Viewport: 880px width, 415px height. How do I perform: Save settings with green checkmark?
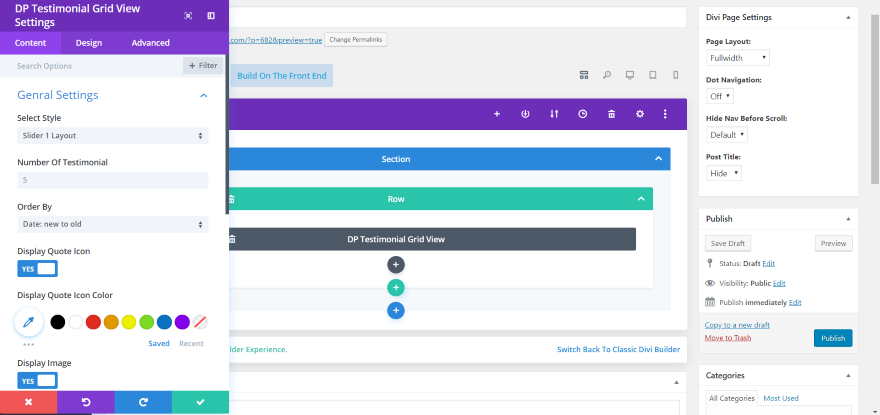click(x=200, y=402)
